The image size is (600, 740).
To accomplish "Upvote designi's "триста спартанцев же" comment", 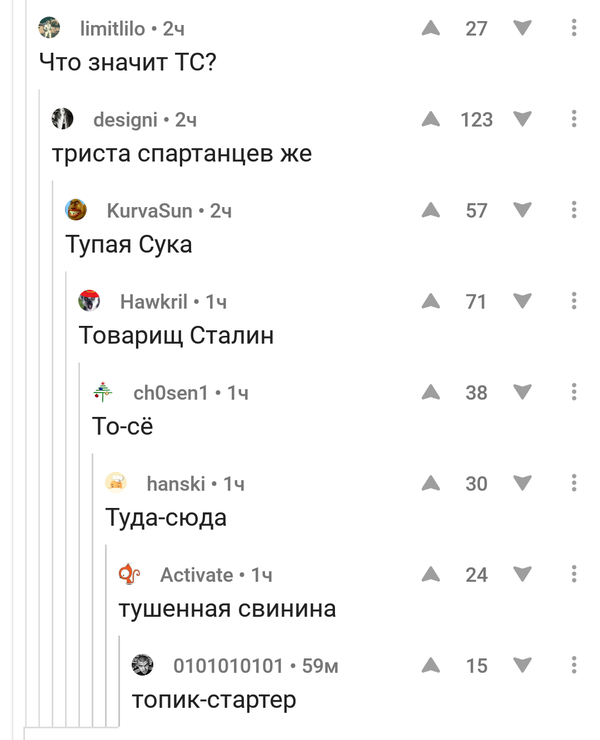I will click(431, 120).
